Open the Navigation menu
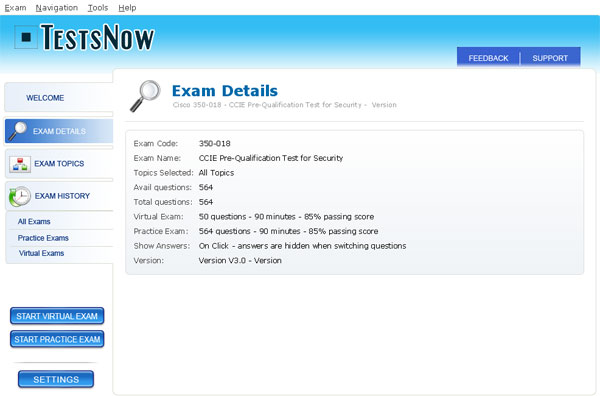The width and height of the screenshot is (600, 396). [57, 8]
